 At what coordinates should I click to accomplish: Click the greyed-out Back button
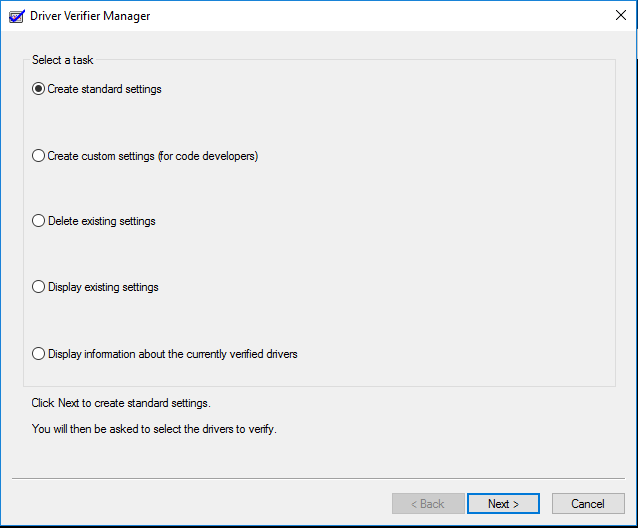(x=428, y=504)
